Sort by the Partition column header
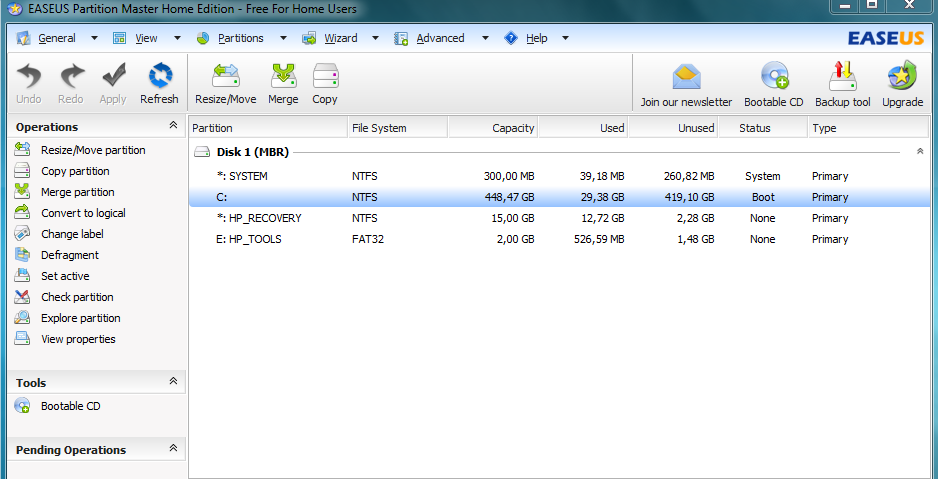Screen dimensions: 938x479 click(x=268, y=128)
